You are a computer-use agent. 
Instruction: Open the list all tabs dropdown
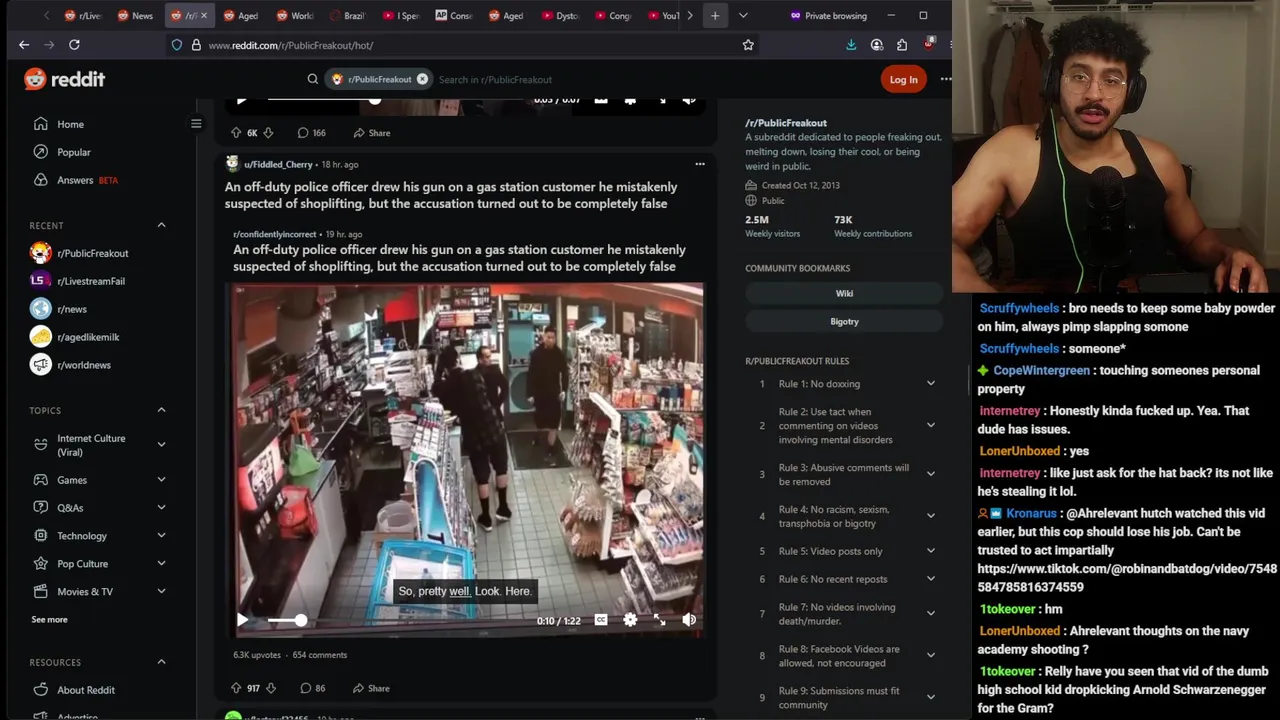pos(742,15)
